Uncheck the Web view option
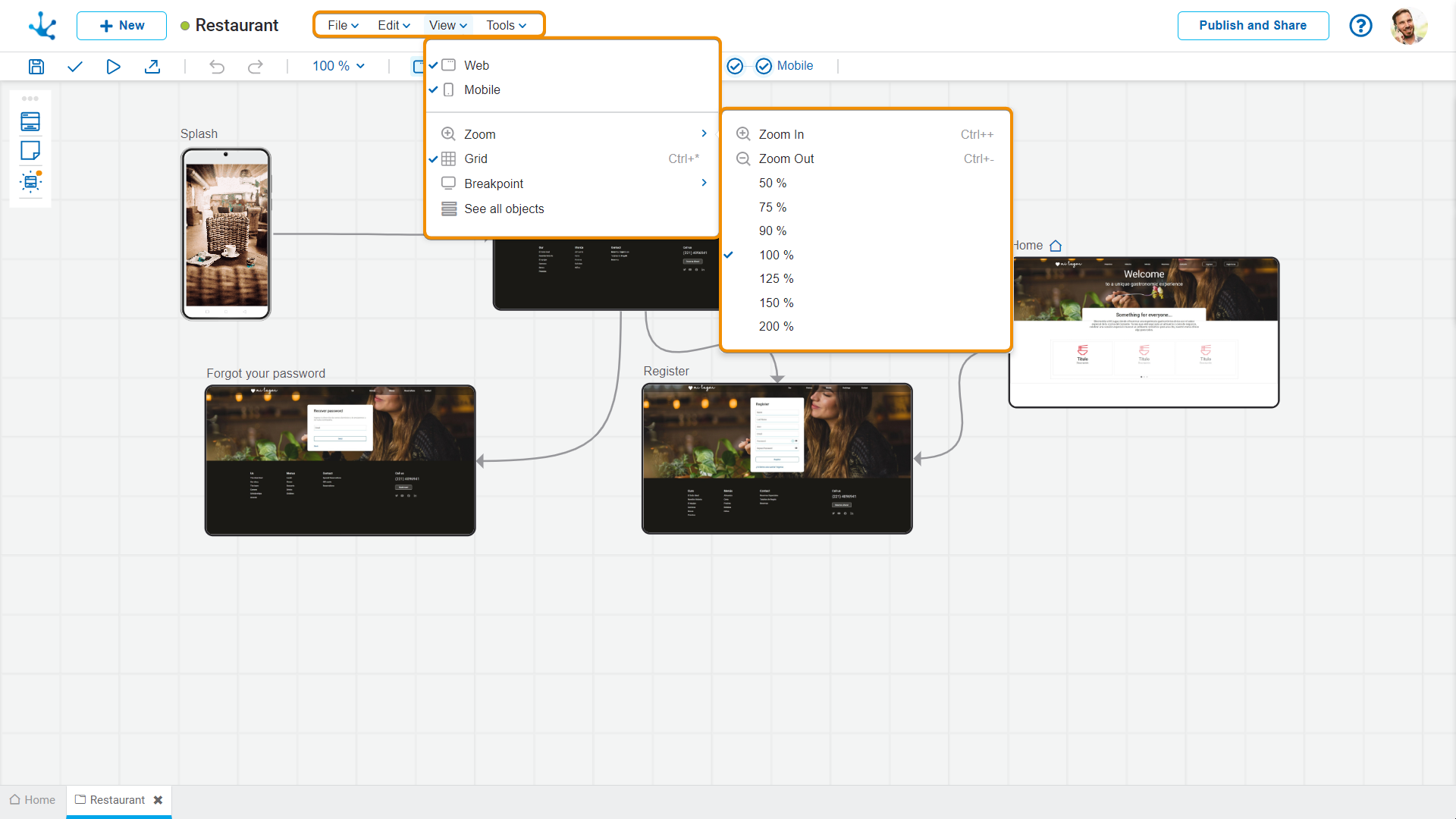The width and height of the screenshot is (1456, 819). [x=476, y=65]
